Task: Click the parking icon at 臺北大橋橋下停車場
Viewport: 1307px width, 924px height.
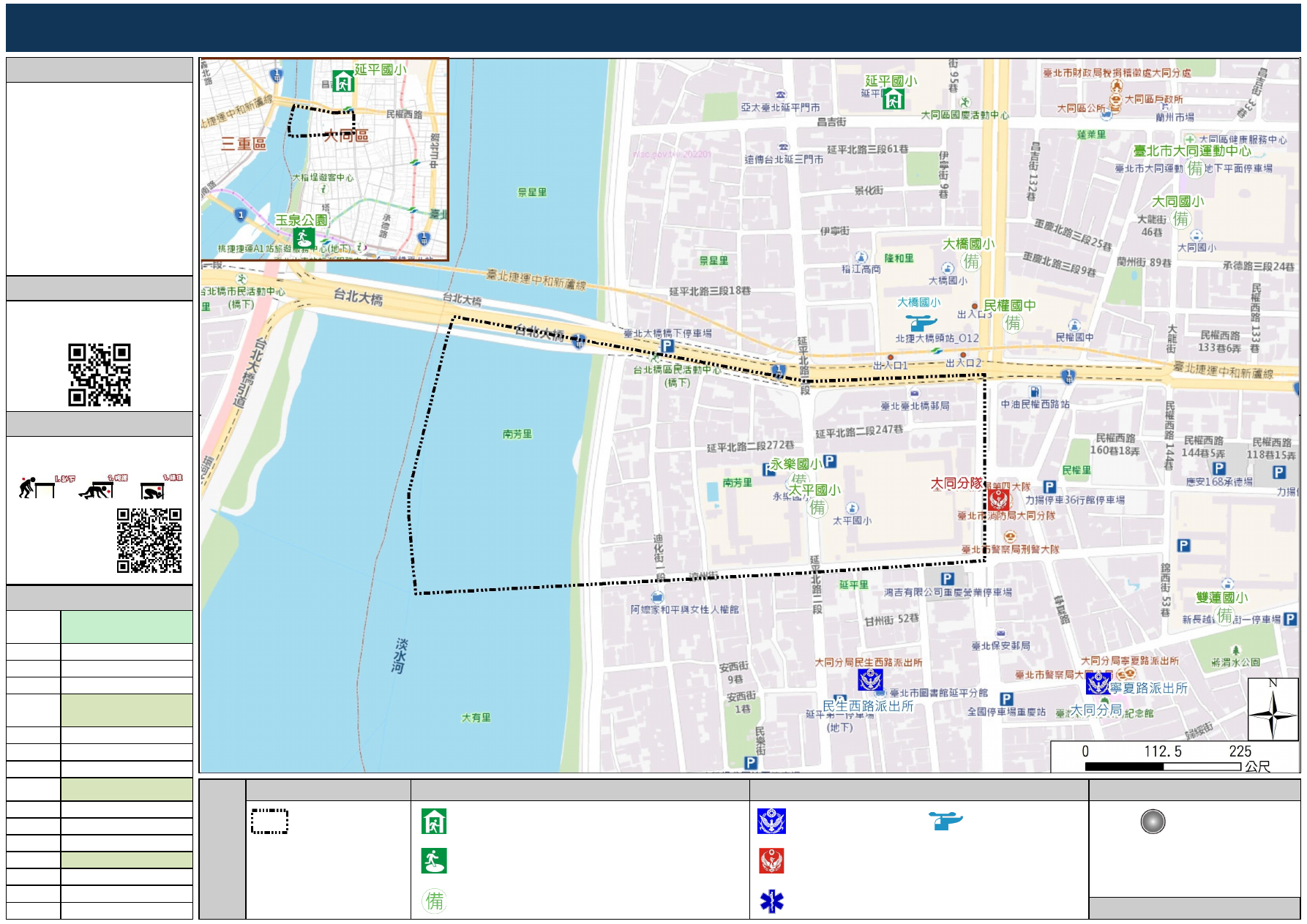Action: (x=667, y=346)
